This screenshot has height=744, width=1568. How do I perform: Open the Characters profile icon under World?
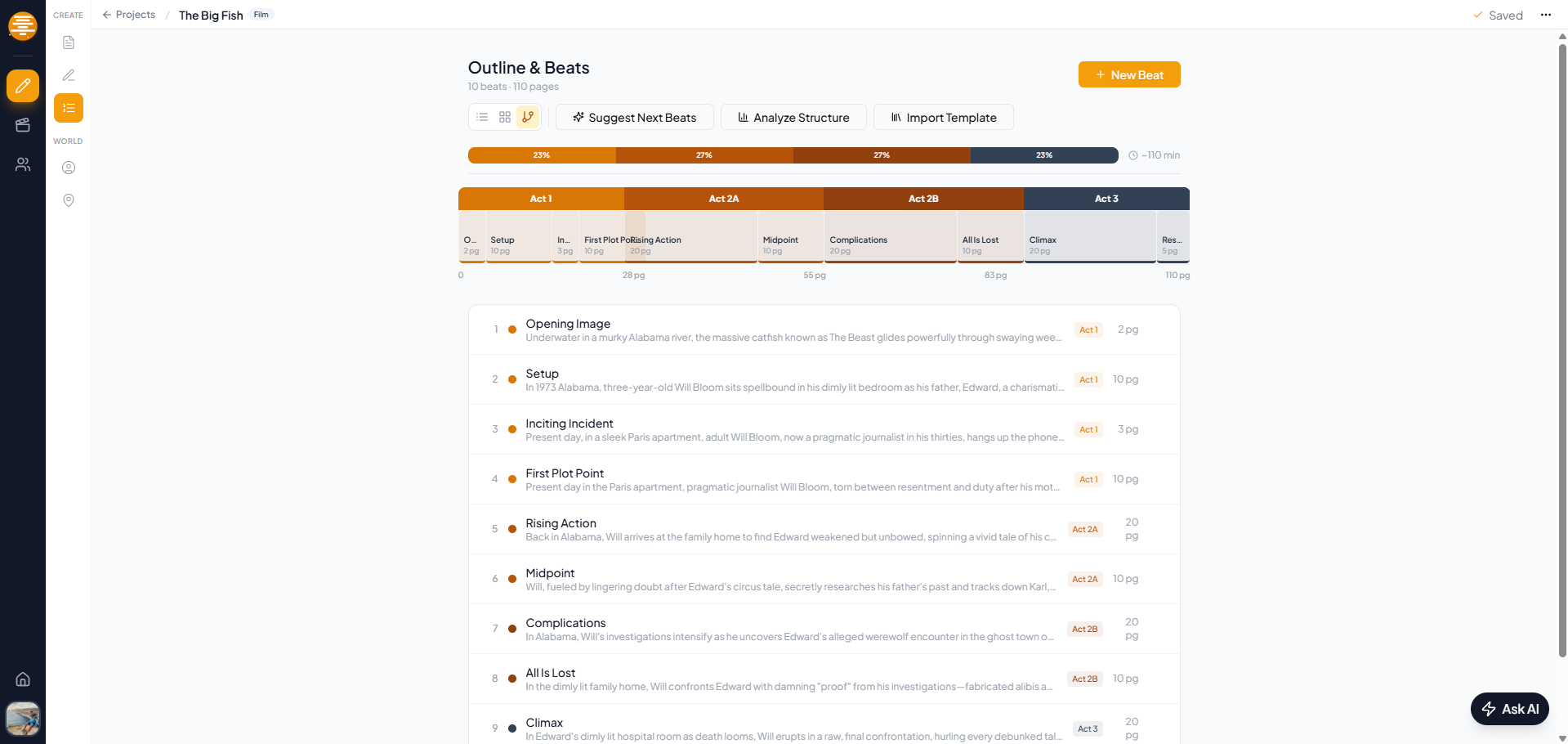tap(69, 168)
